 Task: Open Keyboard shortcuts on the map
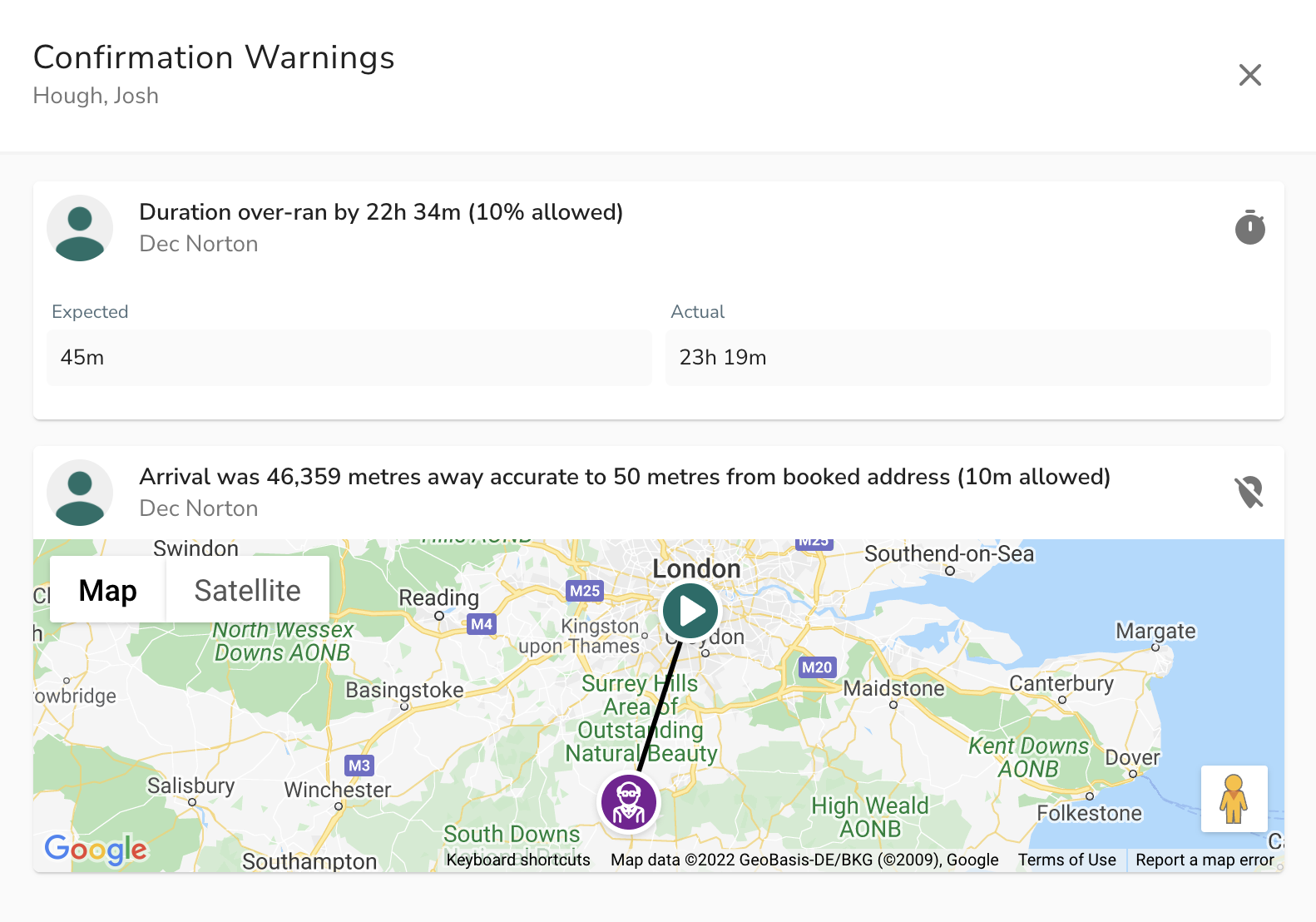pos(518,860)
